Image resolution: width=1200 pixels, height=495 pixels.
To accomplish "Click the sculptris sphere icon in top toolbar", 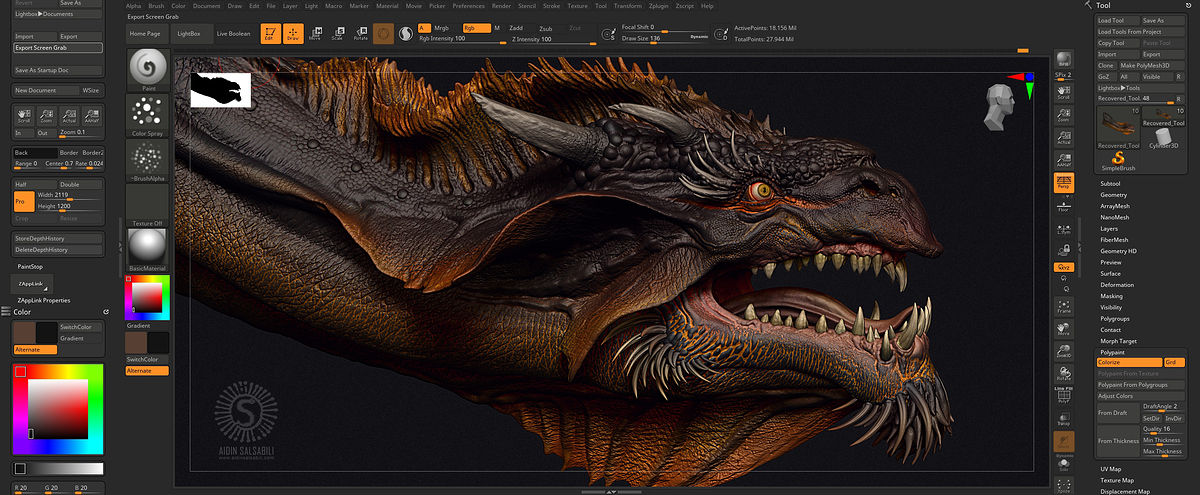I will click(x=407, y=33).
